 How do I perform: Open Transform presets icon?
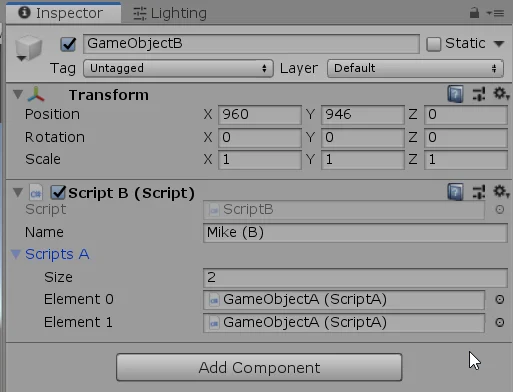479,94
